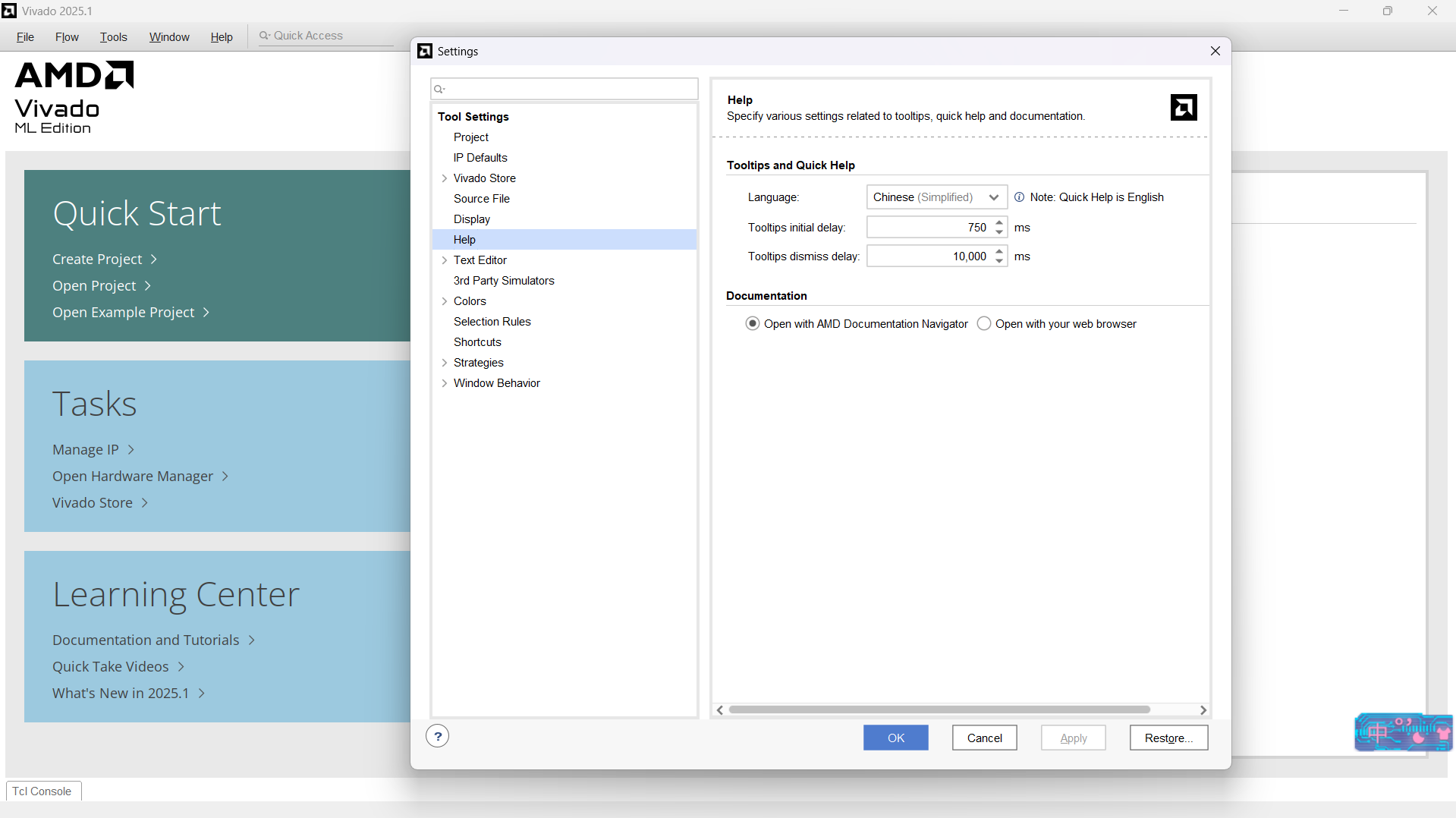The image size is (1456, 818).
Task: Expand the Text Editor tree node
Action: tap(445, 260)
